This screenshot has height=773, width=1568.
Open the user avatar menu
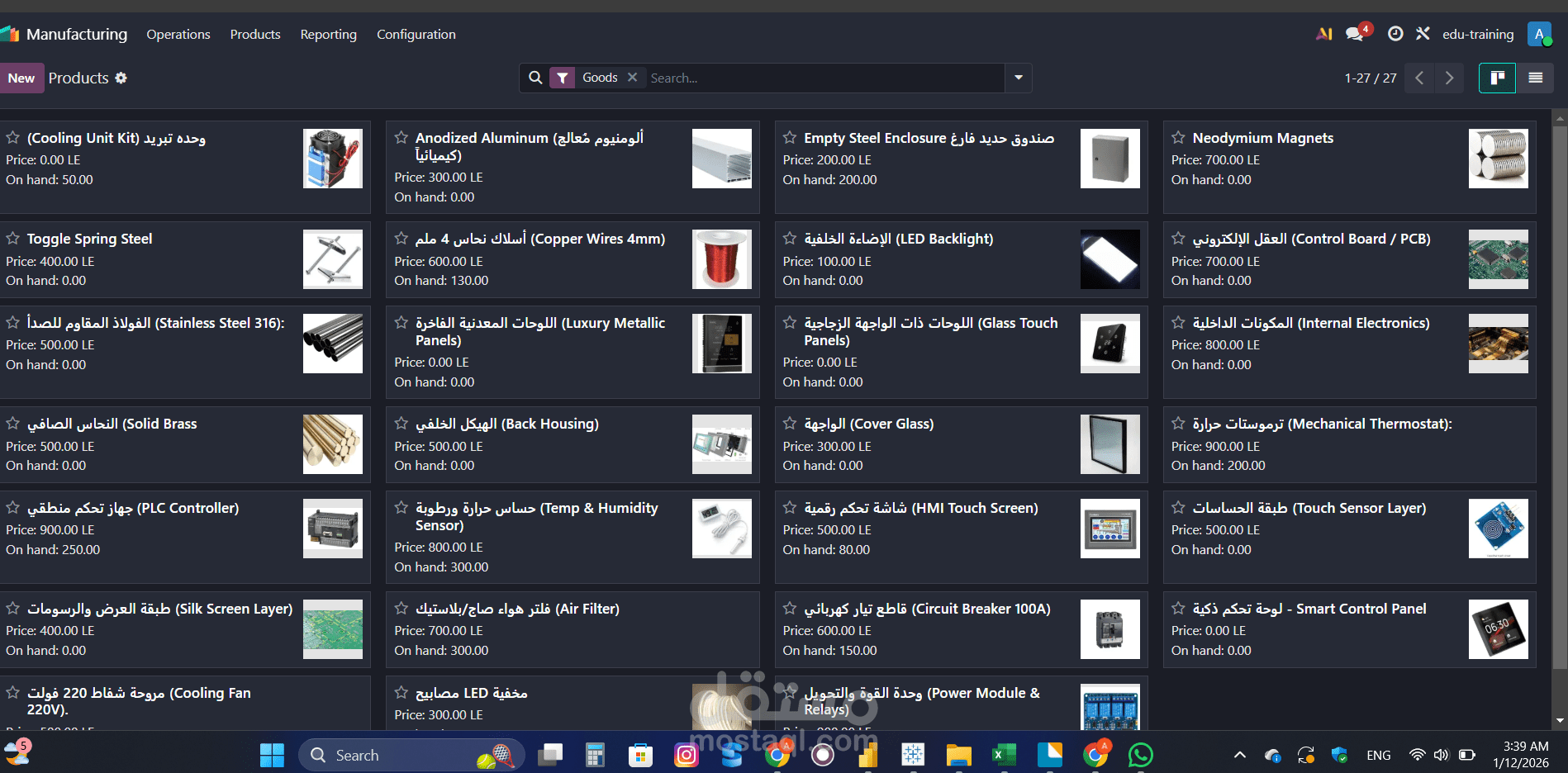coord(1539,34)
